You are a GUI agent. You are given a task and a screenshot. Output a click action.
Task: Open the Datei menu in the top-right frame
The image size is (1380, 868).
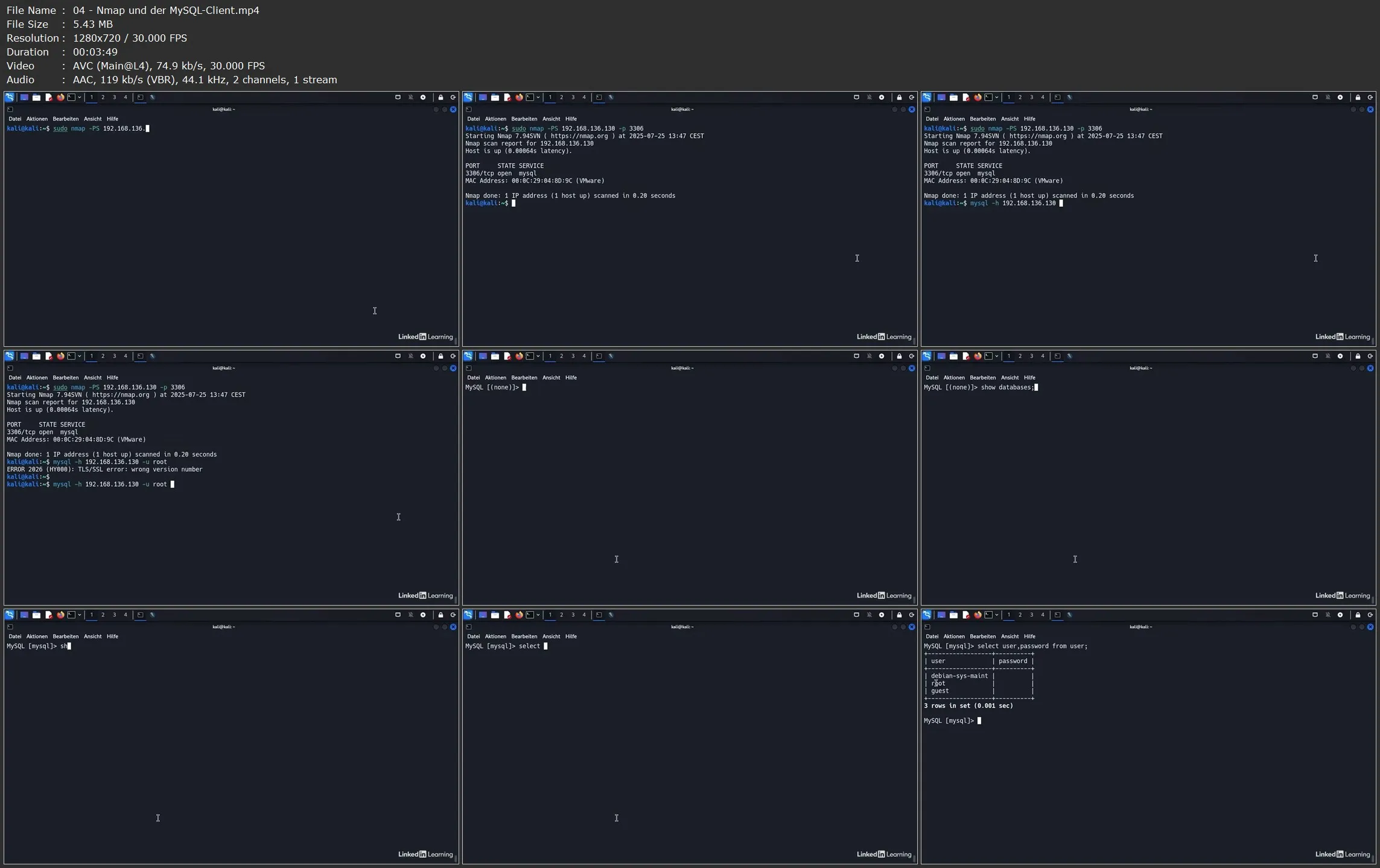[932, 119]
